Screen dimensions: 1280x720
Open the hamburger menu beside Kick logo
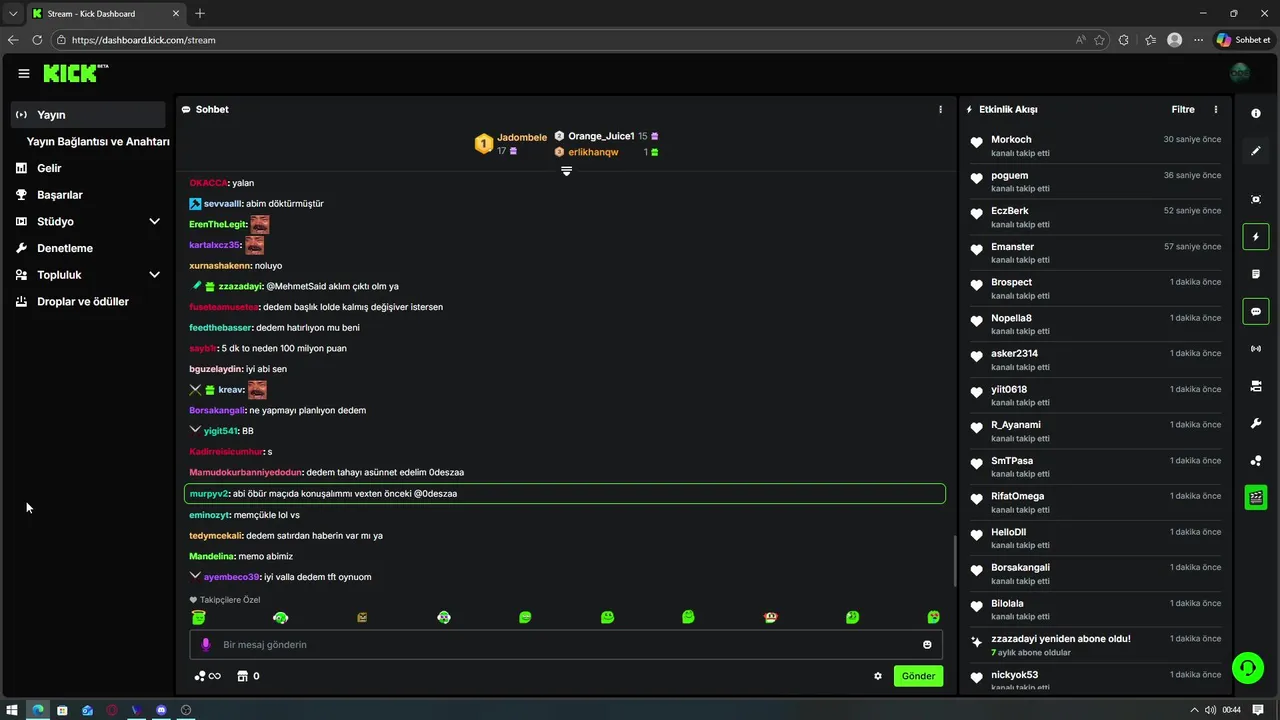click(x=24, y=73)
